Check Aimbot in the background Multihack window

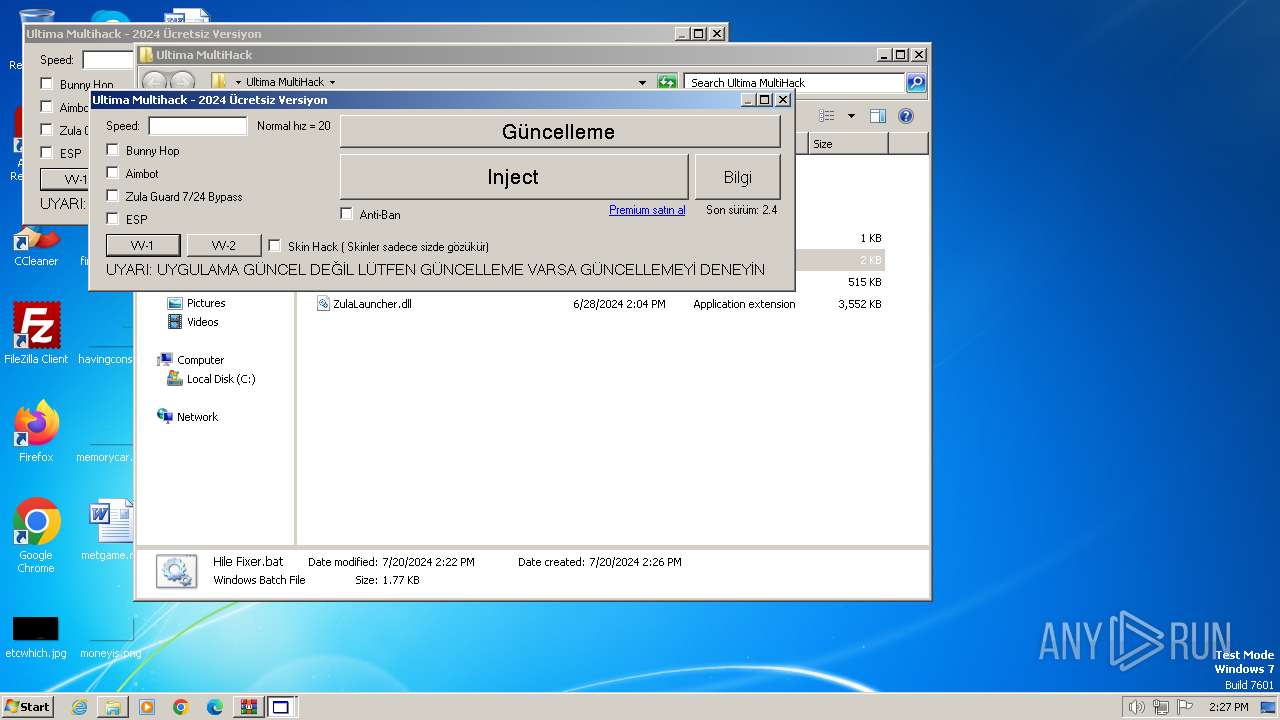(46, 107)
